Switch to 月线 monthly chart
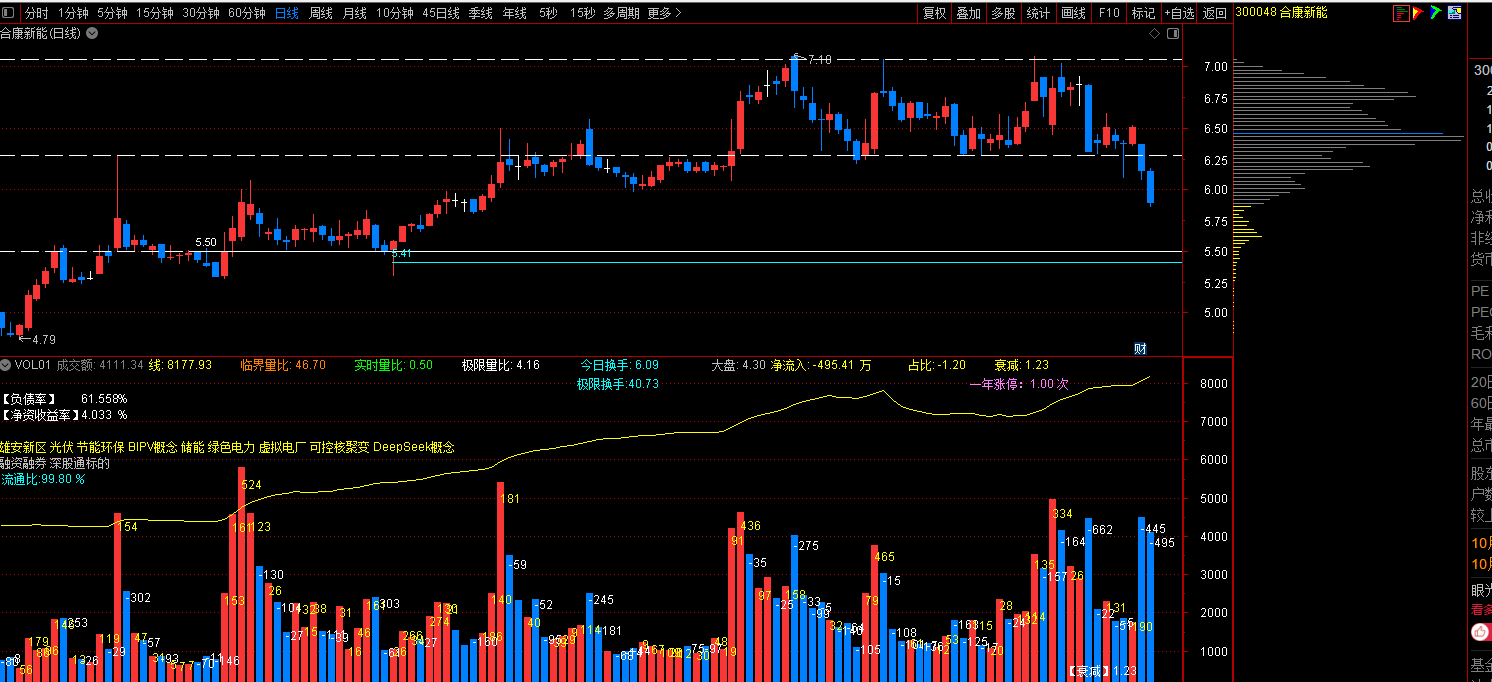 pos(355,13)
